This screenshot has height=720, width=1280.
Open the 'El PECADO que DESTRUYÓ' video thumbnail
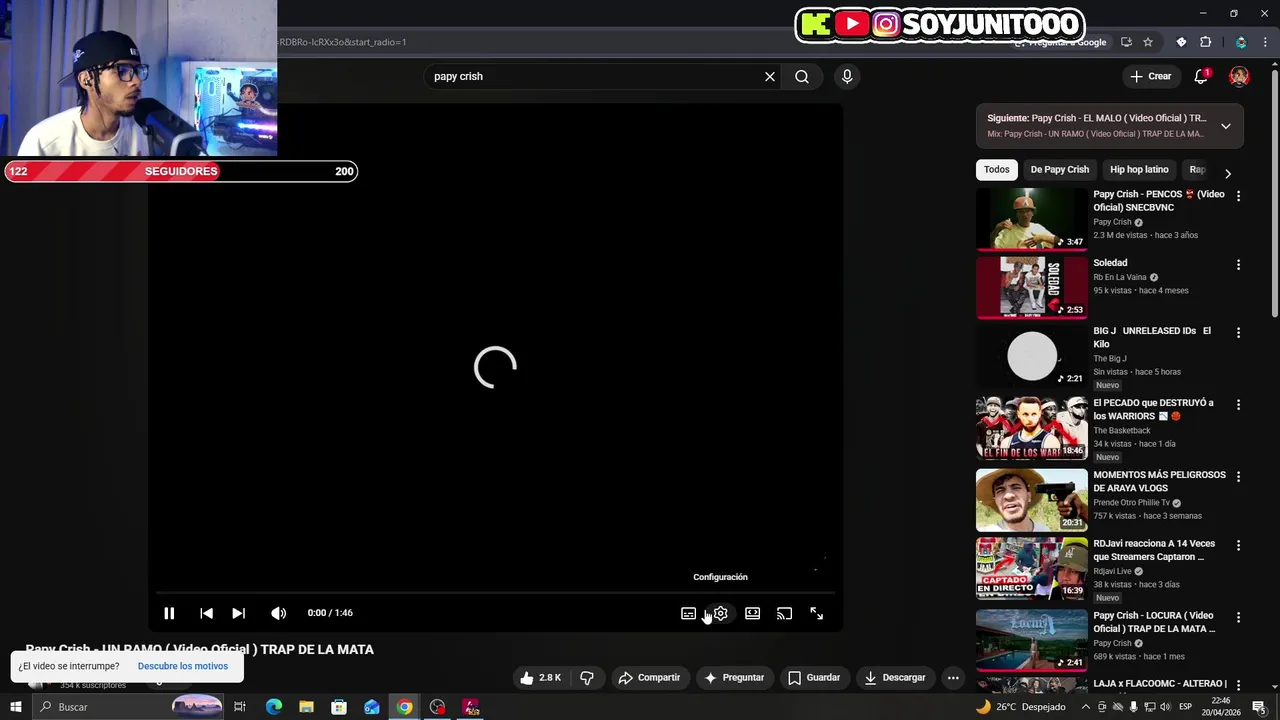pyautogui.click(x=1031, y=428)
